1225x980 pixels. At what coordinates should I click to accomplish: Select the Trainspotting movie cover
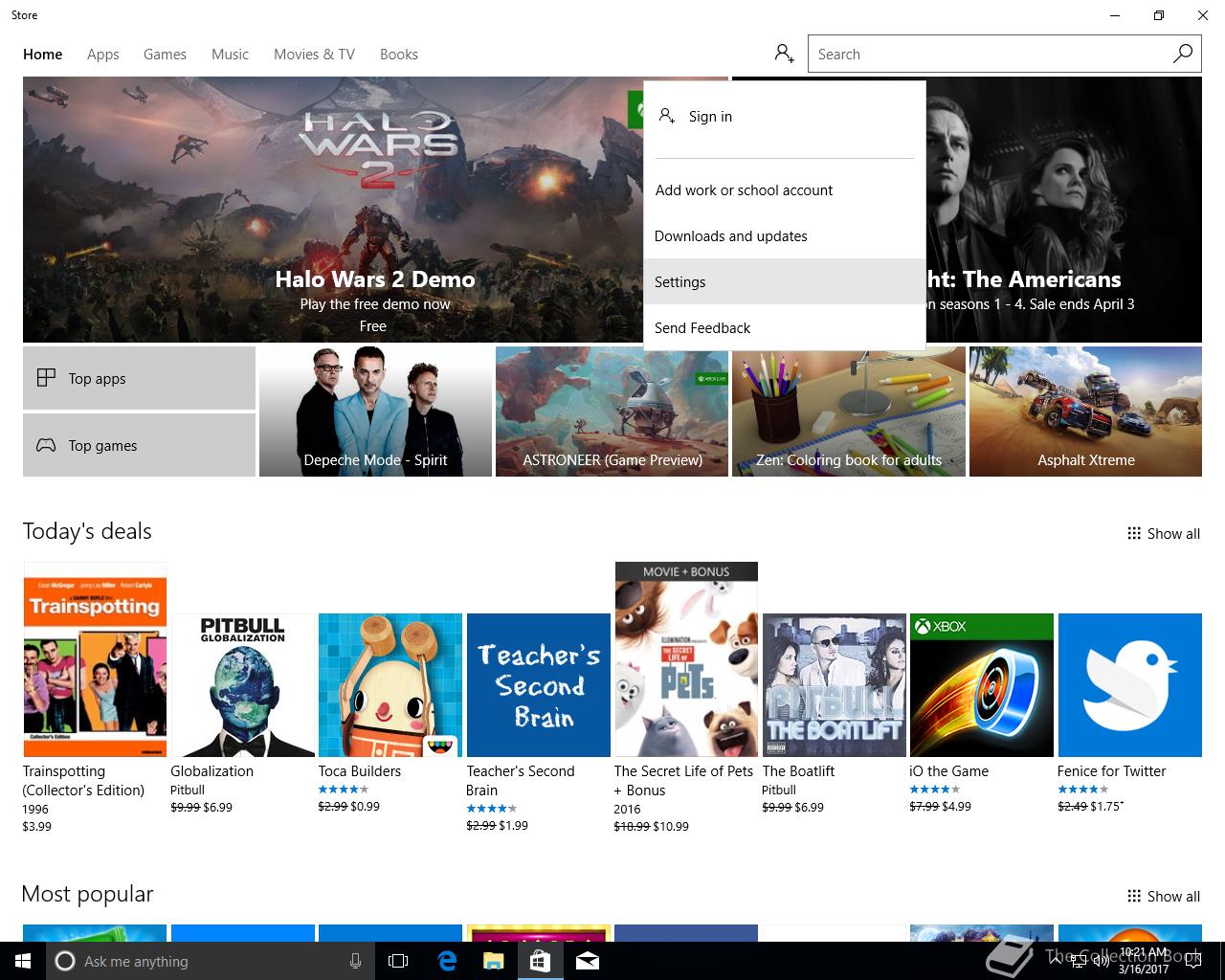pos(95,659)
